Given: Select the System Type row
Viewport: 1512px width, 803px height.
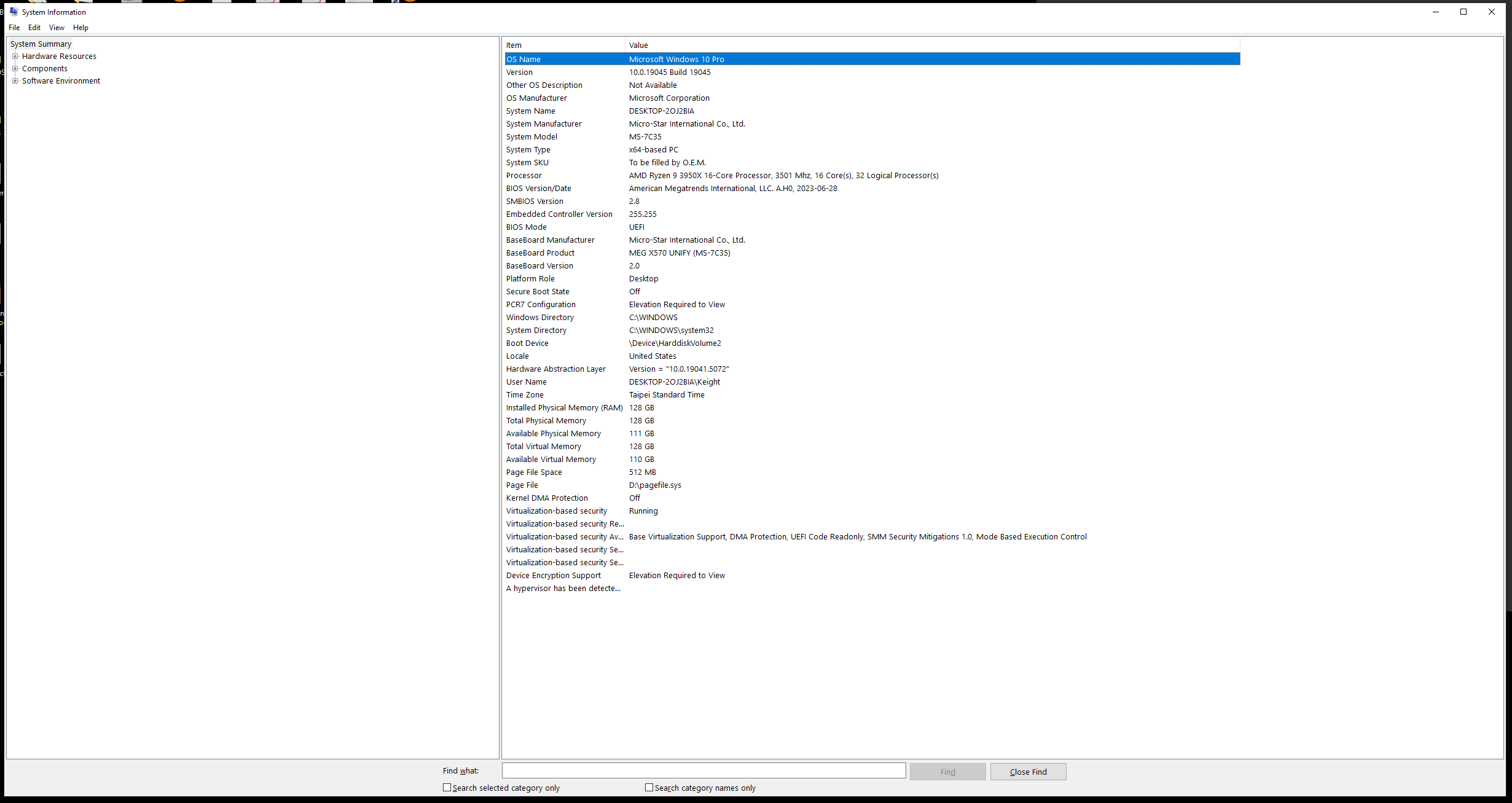Looking at the screenshot, I should (x=872, y=150).
